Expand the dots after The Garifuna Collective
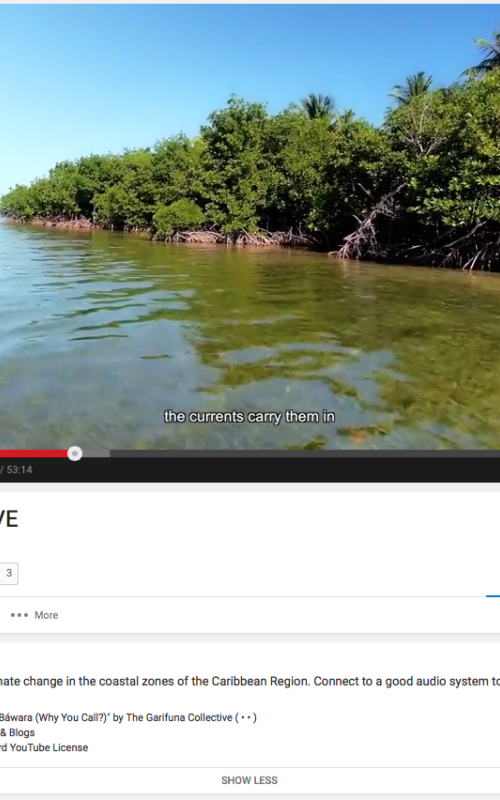Viewport: 500px width, 800px height. tap(245, 717)
